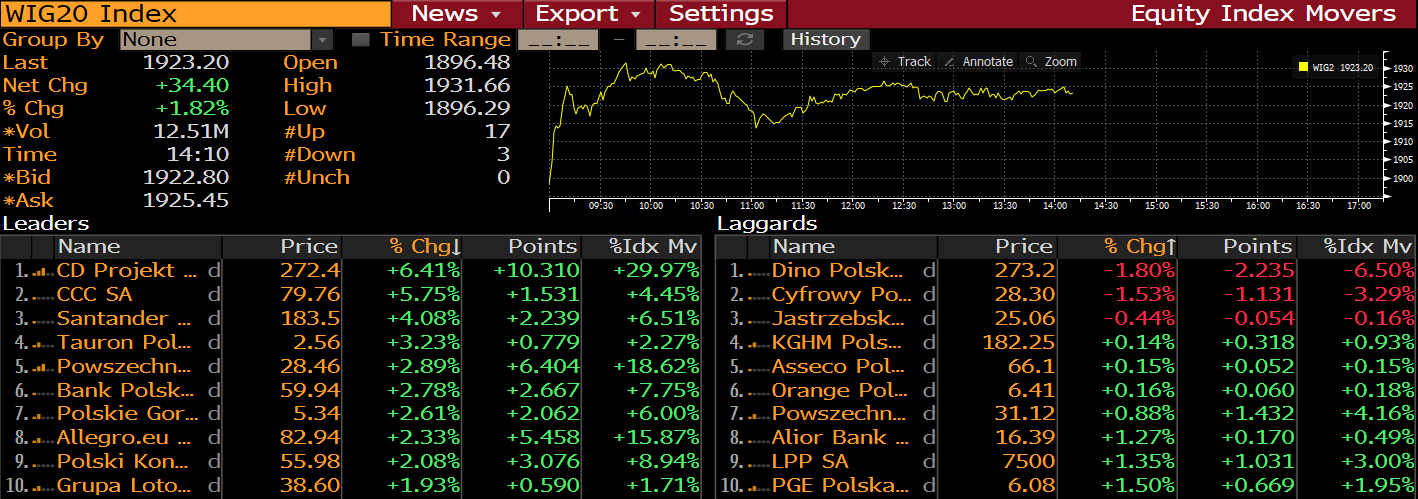The width and height of the screenshot is (1418, 499).
Task: Select CD Projekt in Leaders list
Action: [128, 271]
